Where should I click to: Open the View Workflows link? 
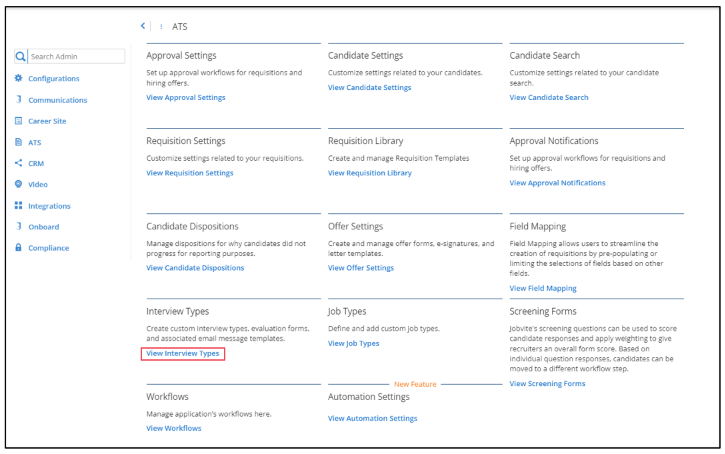(x=174, y=428)
